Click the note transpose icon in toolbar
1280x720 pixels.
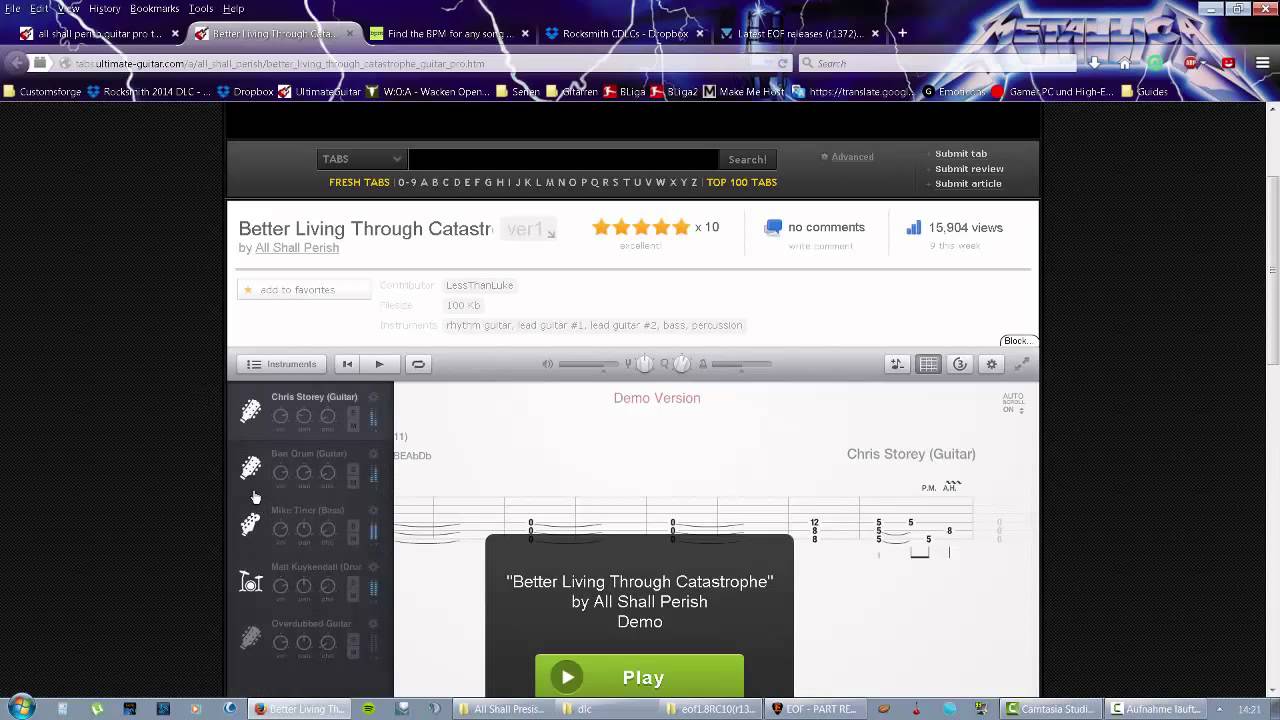pyautogui.click(x=897, y=364)
